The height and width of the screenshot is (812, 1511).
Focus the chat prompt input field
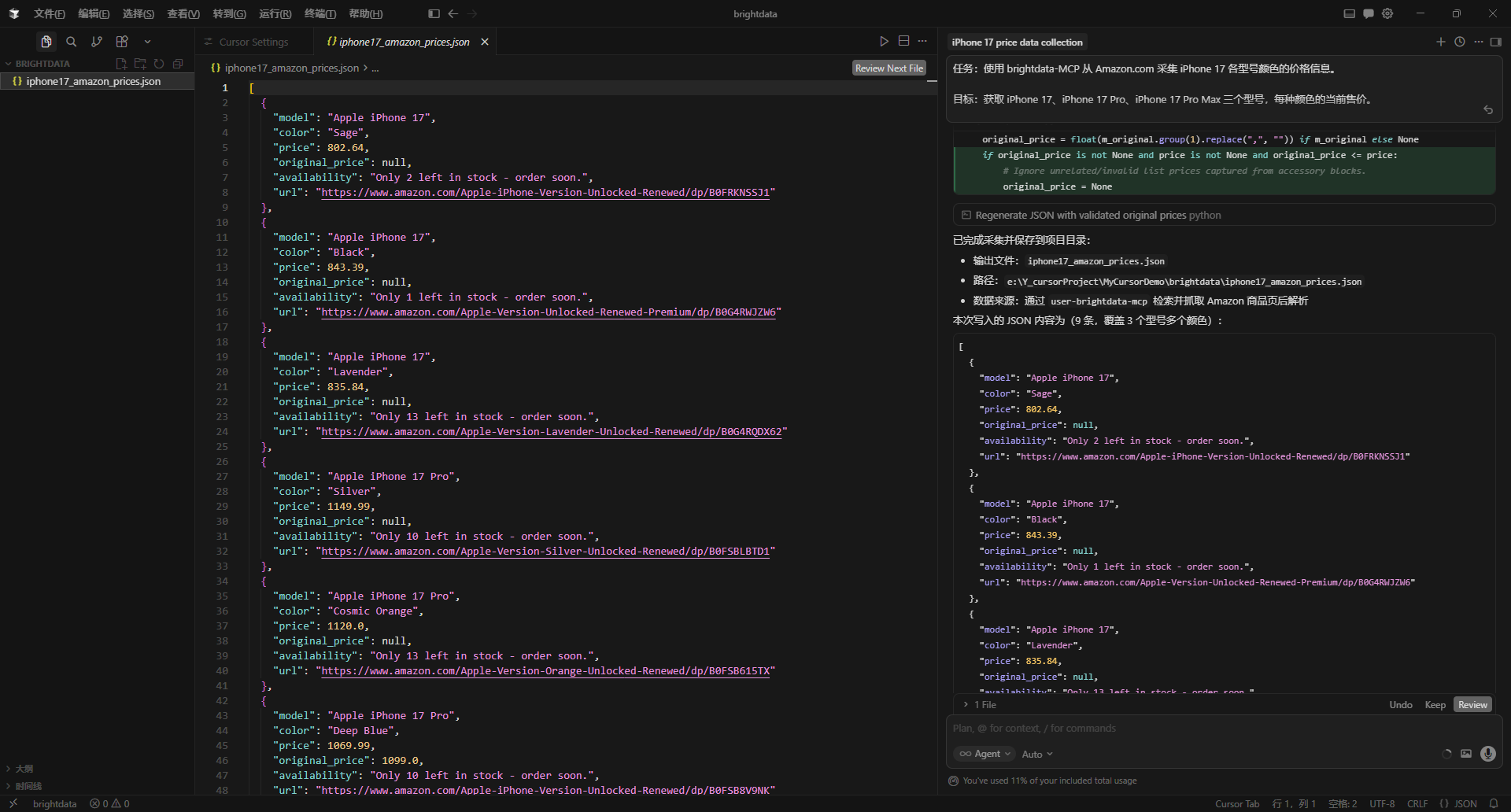click(x=1224, y=729)
